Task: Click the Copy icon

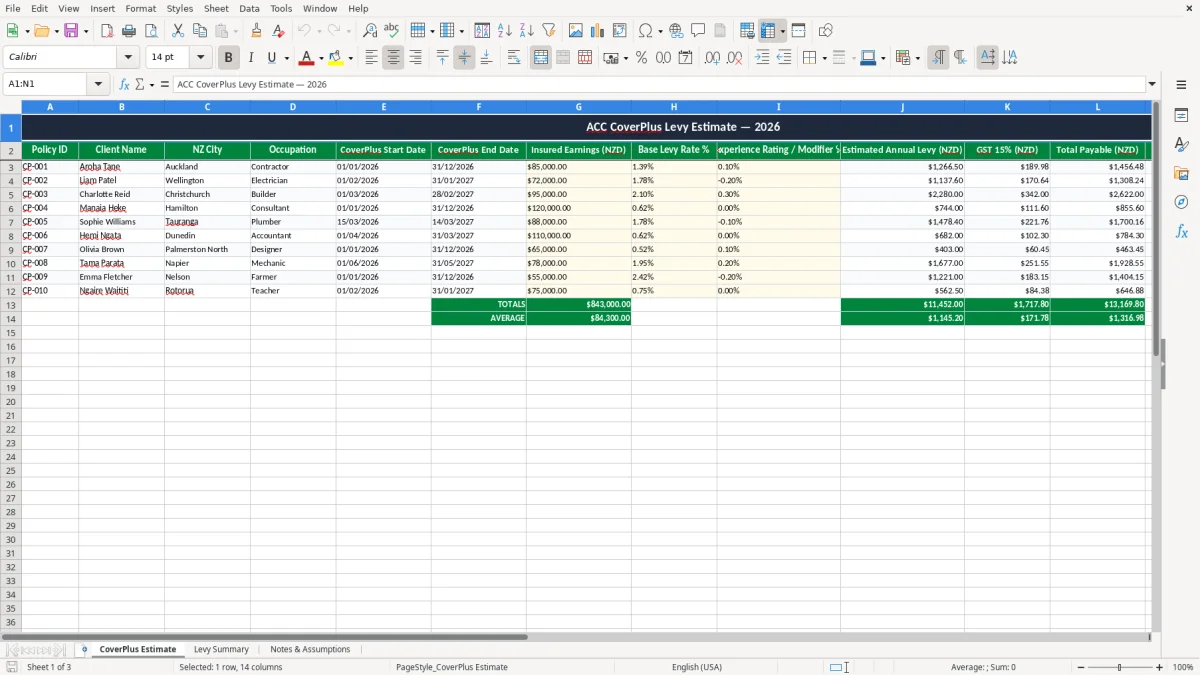Action: coord(199,31)
